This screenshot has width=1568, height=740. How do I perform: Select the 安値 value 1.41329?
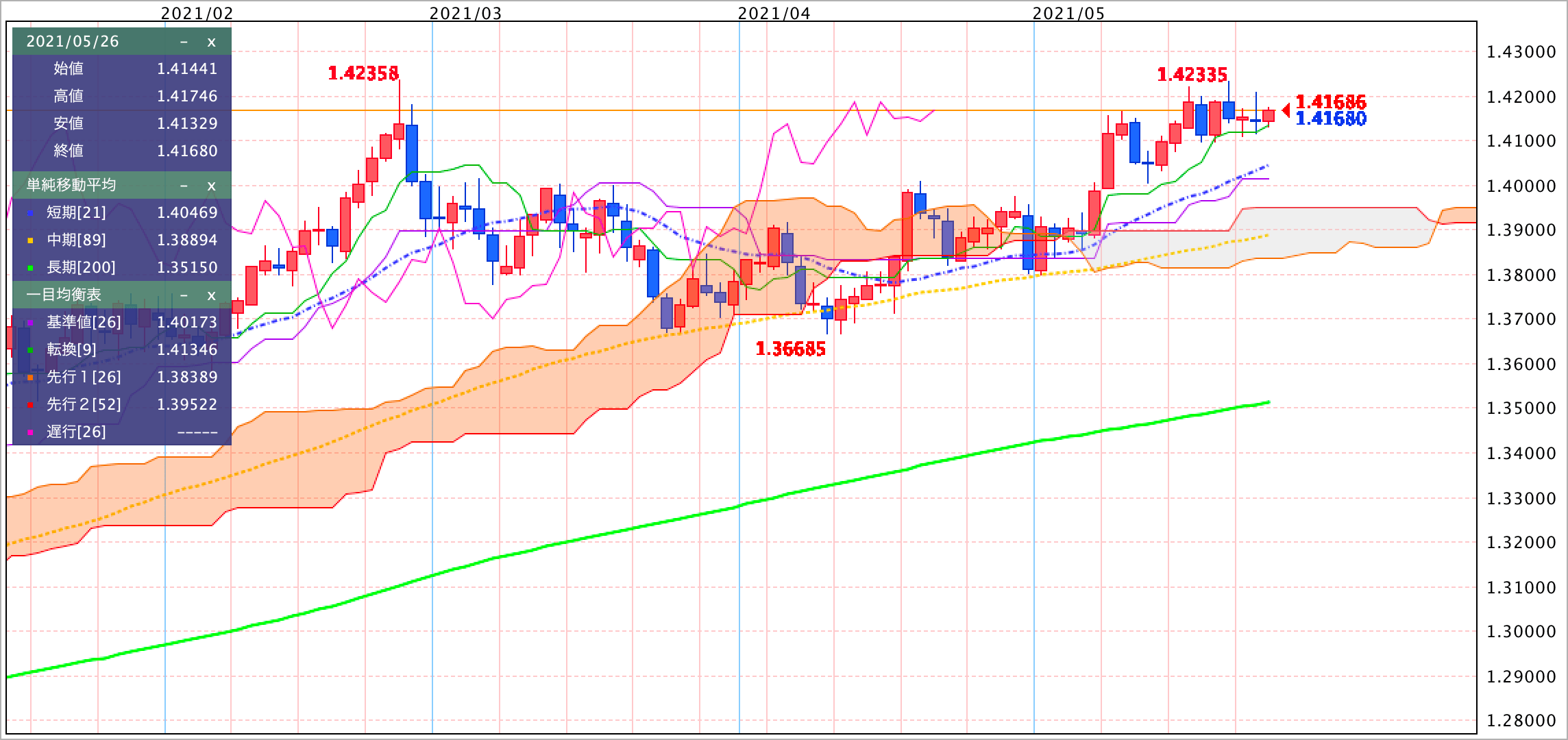click(x=187, y=123)
